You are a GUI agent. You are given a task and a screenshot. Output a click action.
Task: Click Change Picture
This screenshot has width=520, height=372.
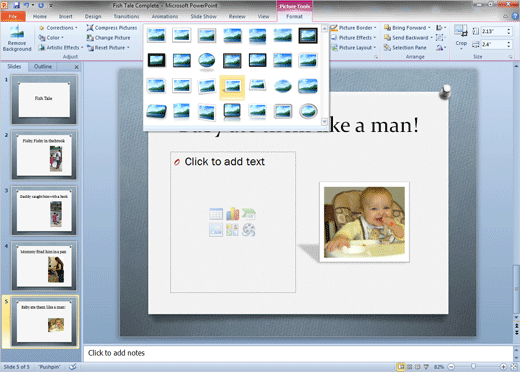[x=108, y=38]
